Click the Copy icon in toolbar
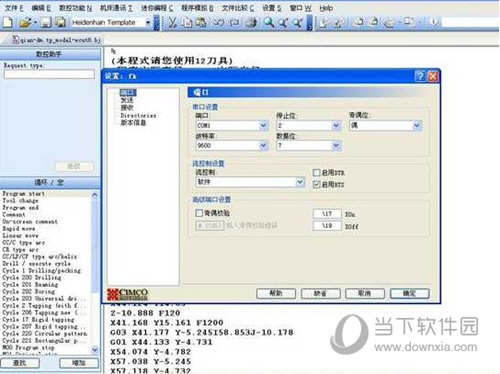This screenshot has width=500, height=374. [x=187, y=22]
